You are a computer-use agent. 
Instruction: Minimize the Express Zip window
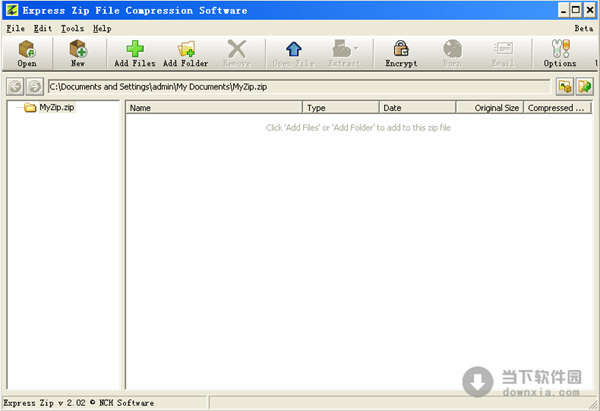pyautogui.click(x=563, y=10)
